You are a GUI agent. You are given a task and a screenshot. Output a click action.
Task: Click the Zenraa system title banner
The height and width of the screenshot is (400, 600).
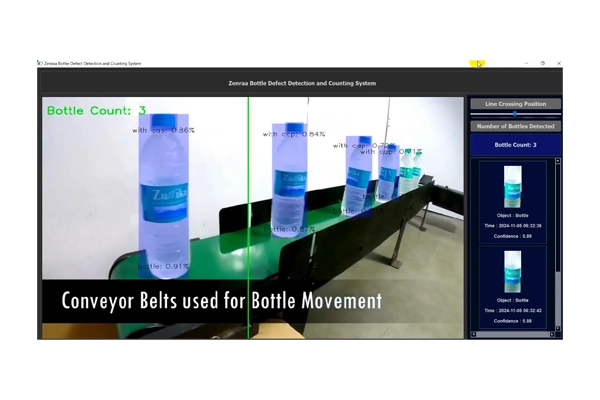pyautogui.click(x=300, y=83)
